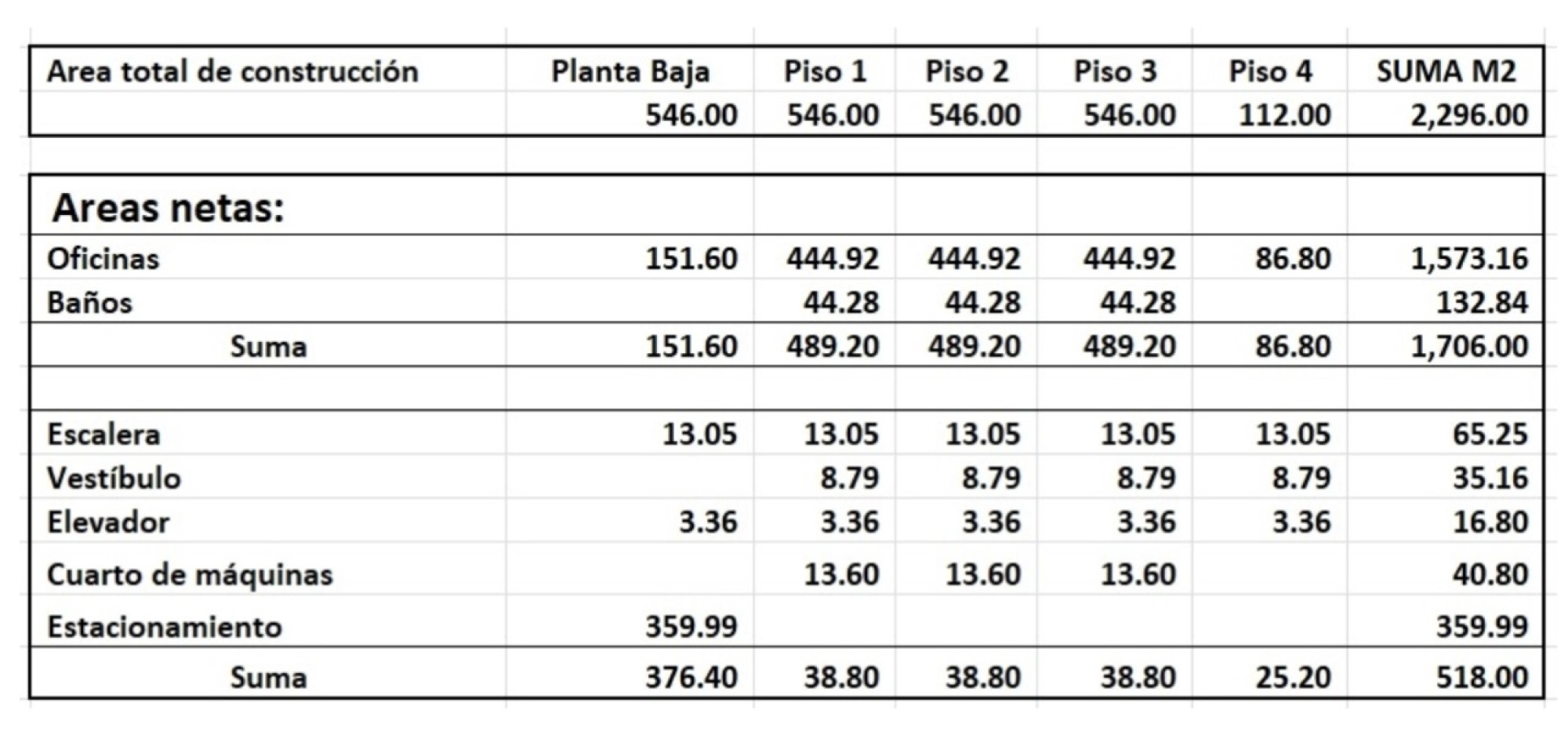
Task: Select the Baños row label cell
Action: tap(267, 301)
